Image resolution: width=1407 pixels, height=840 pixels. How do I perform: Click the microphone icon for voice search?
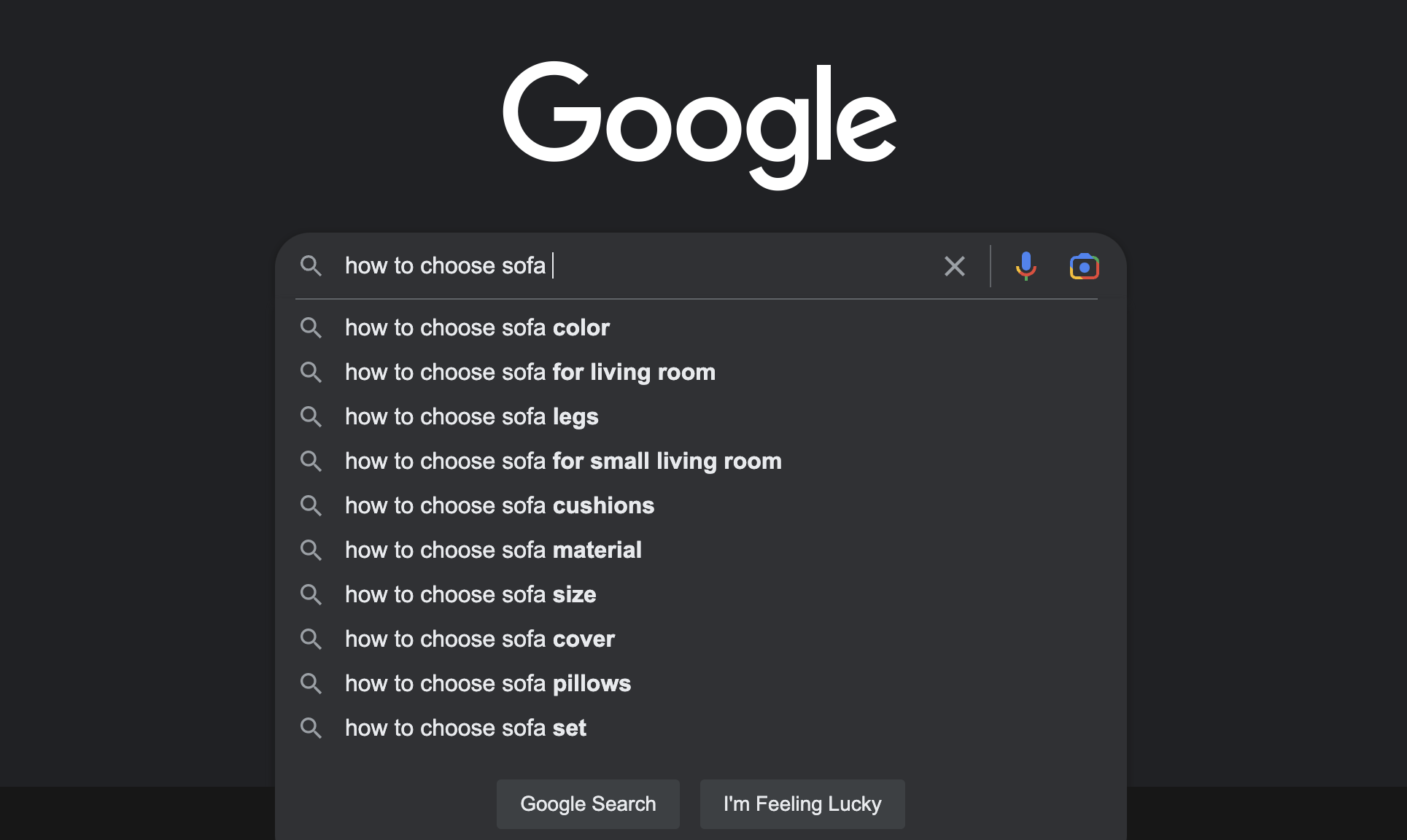point(1026,265)
